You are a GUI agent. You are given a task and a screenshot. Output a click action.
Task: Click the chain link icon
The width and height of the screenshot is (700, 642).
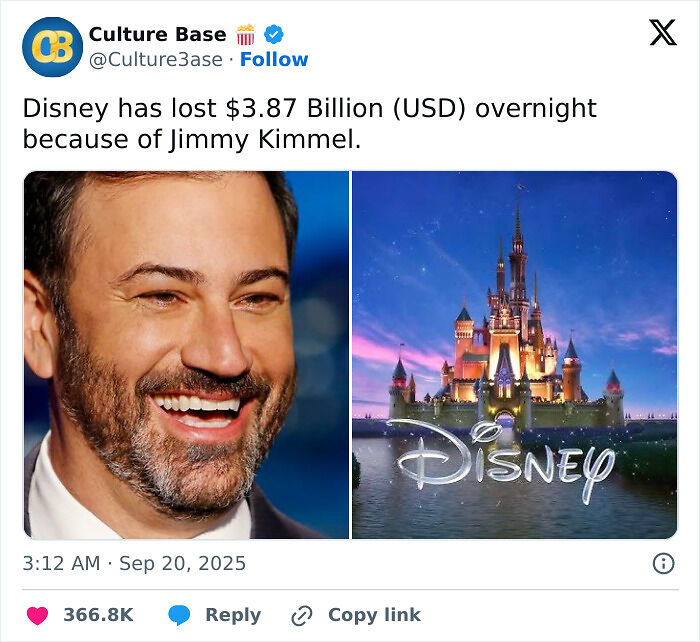pos(303,615)
